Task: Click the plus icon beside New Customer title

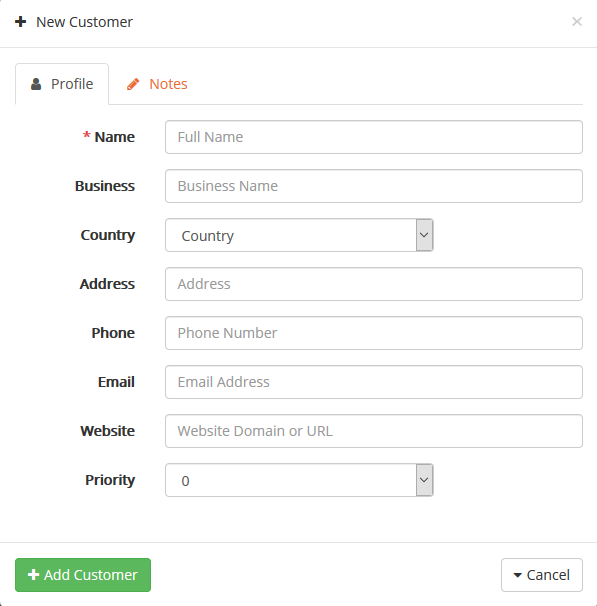Action: 20,22
